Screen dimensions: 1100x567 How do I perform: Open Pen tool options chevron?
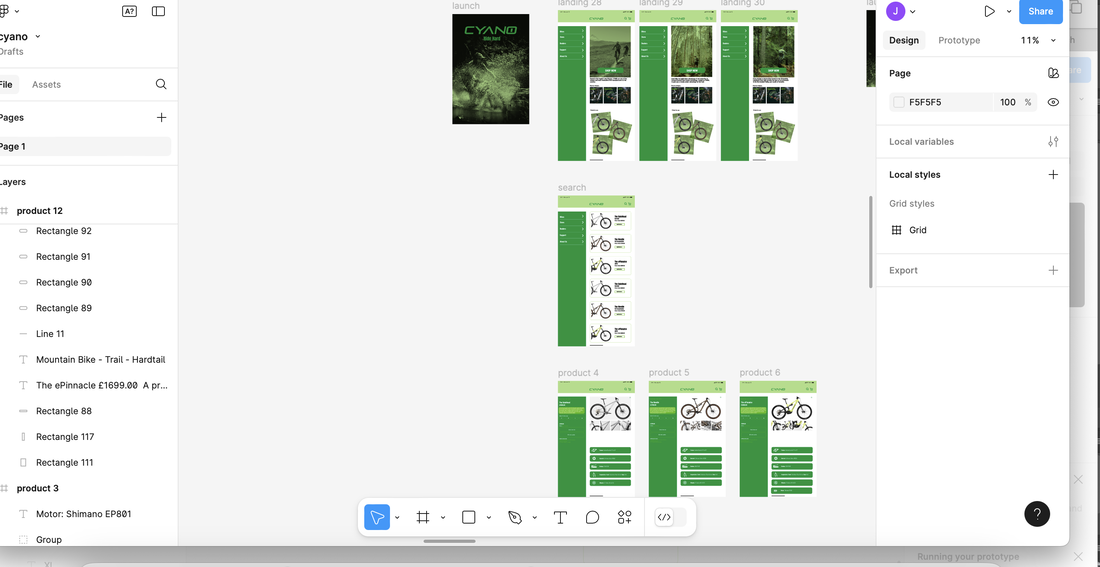coord(535,517)
